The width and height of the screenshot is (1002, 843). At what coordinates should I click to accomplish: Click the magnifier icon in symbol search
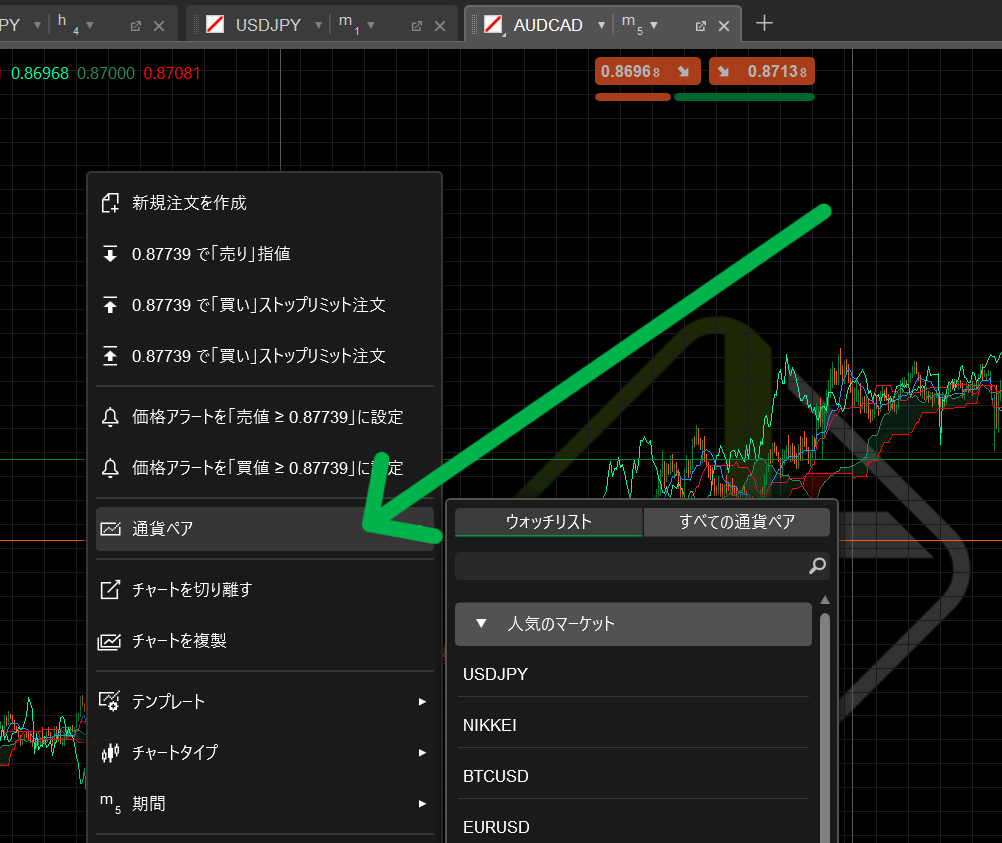tap(817, 566)
